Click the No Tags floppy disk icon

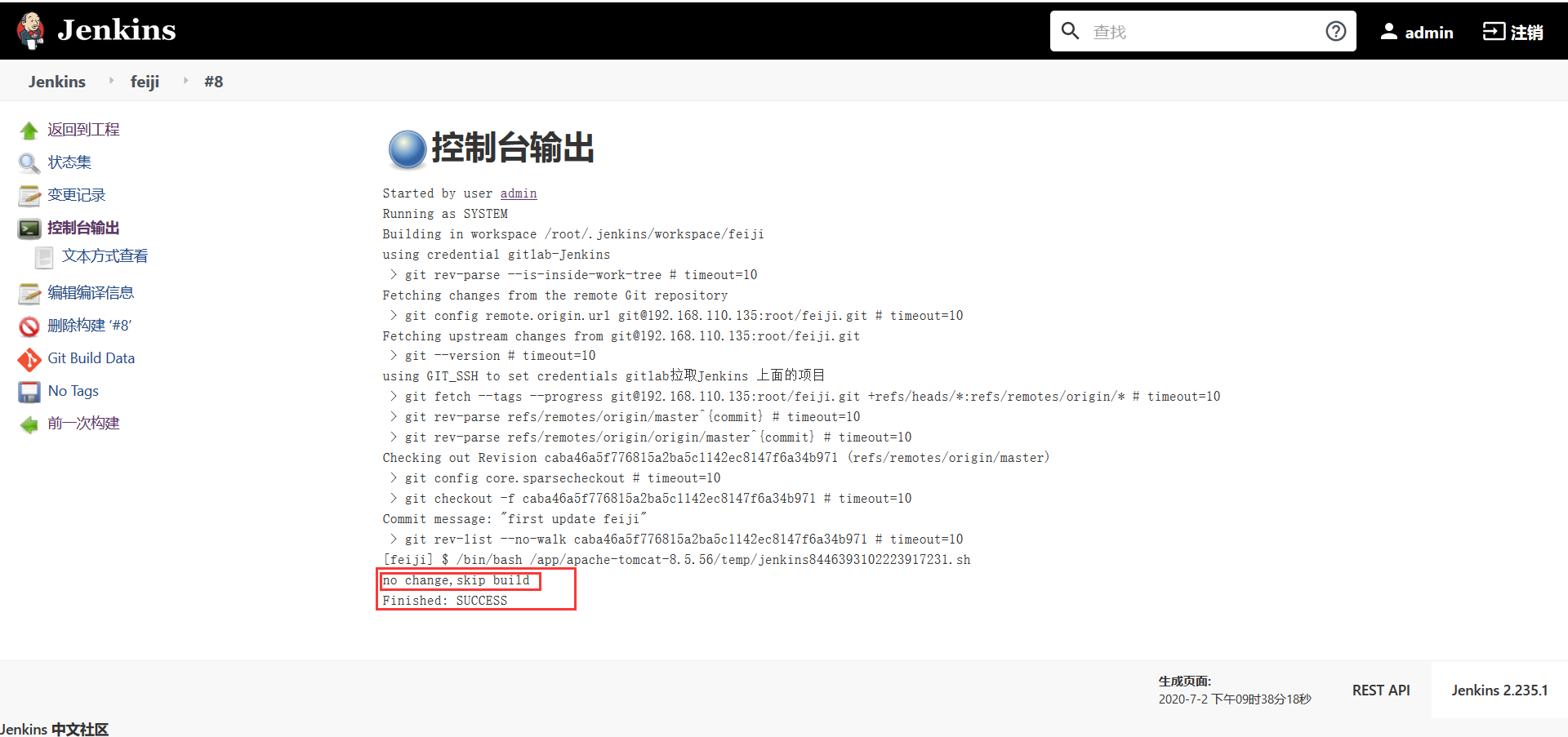[x=29, y=392]
